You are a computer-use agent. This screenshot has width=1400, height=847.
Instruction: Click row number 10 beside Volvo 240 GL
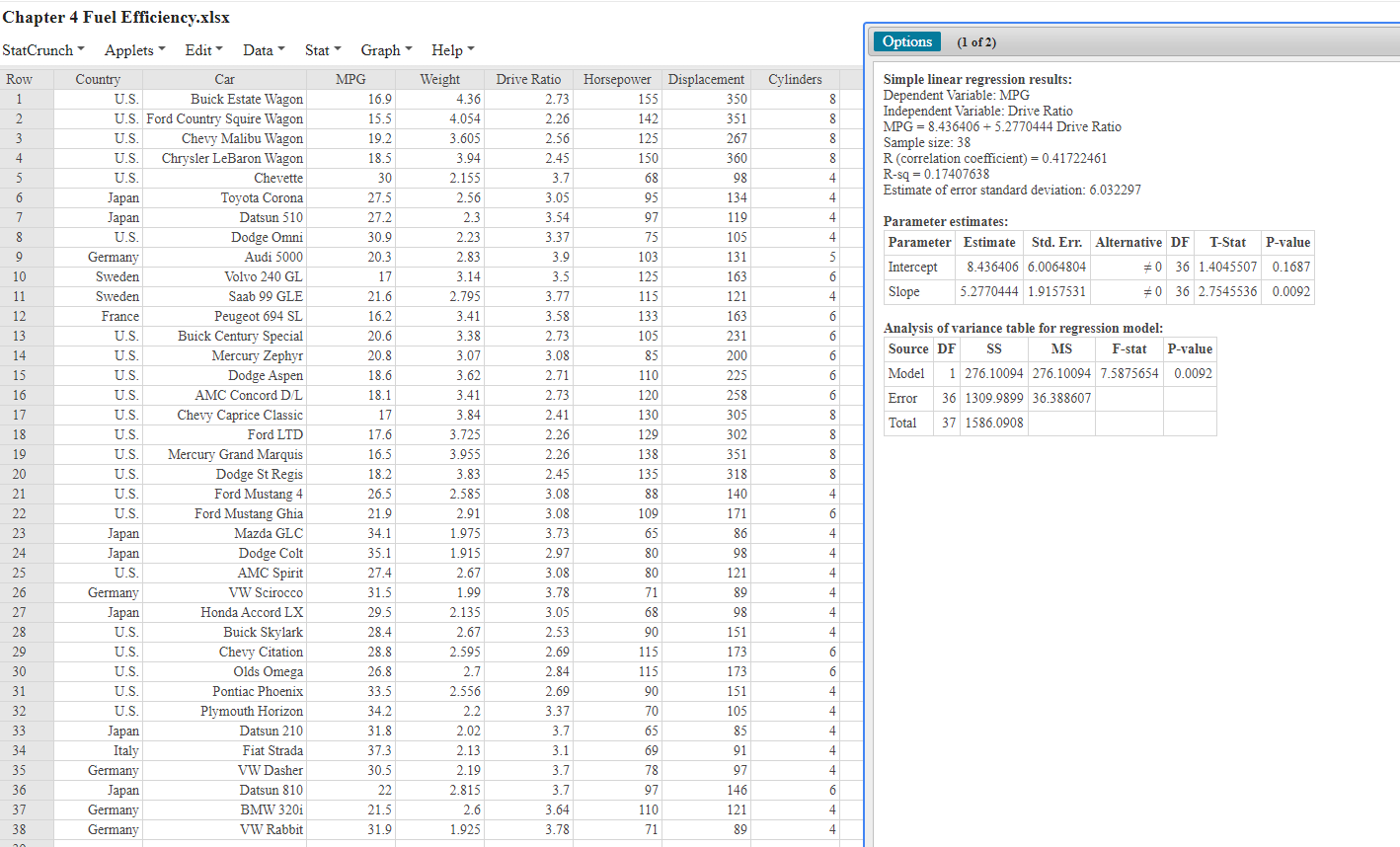pyautogui.click(x=21, y=276)
